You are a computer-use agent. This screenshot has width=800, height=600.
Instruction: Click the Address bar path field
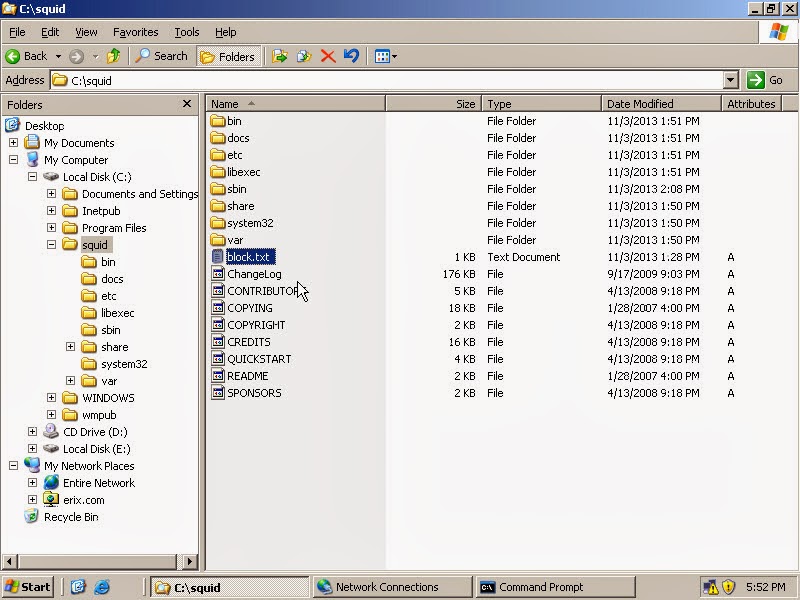(388, 80)
